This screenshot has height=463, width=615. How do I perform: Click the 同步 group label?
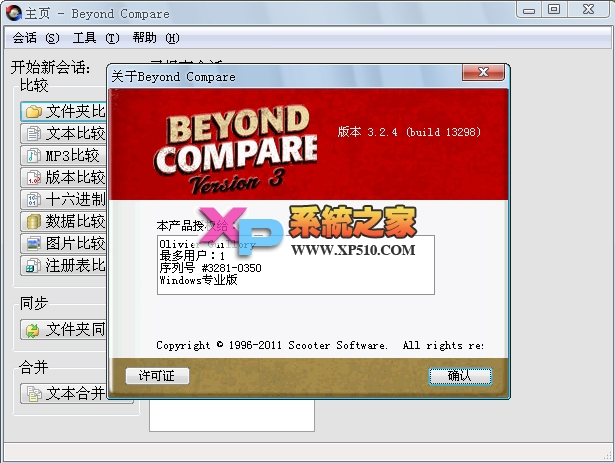point(34,303)
